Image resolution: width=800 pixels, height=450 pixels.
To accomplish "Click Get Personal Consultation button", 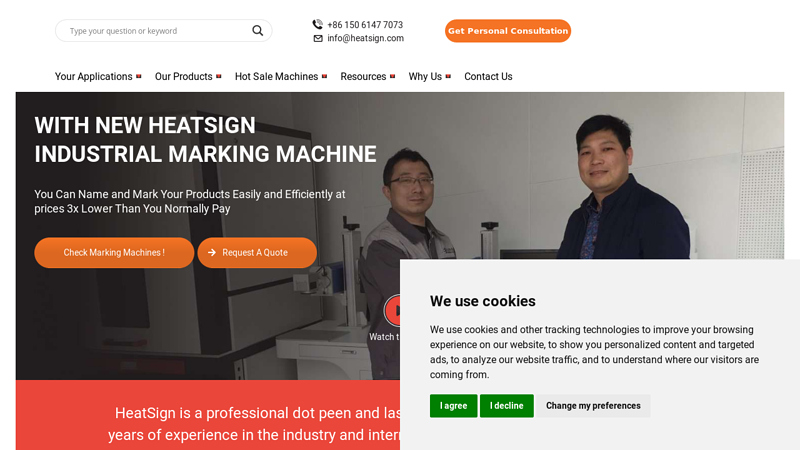I will [x=508, y=31].
